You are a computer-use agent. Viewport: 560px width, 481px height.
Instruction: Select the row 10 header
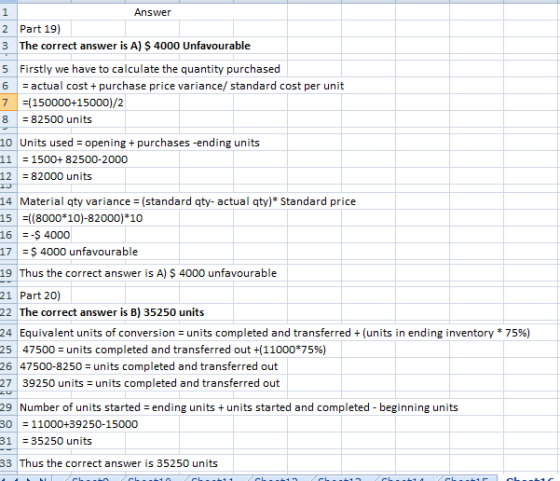click(x=8, y=142)
